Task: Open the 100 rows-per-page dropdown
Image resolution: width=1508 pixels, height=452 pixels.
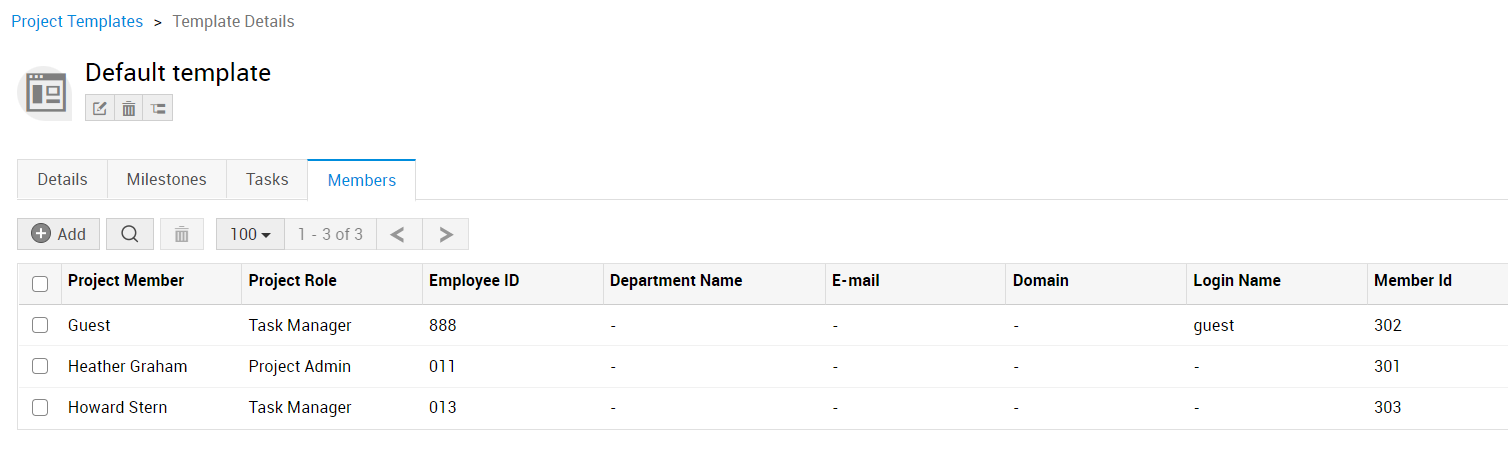Action: (x=250, y=234)
